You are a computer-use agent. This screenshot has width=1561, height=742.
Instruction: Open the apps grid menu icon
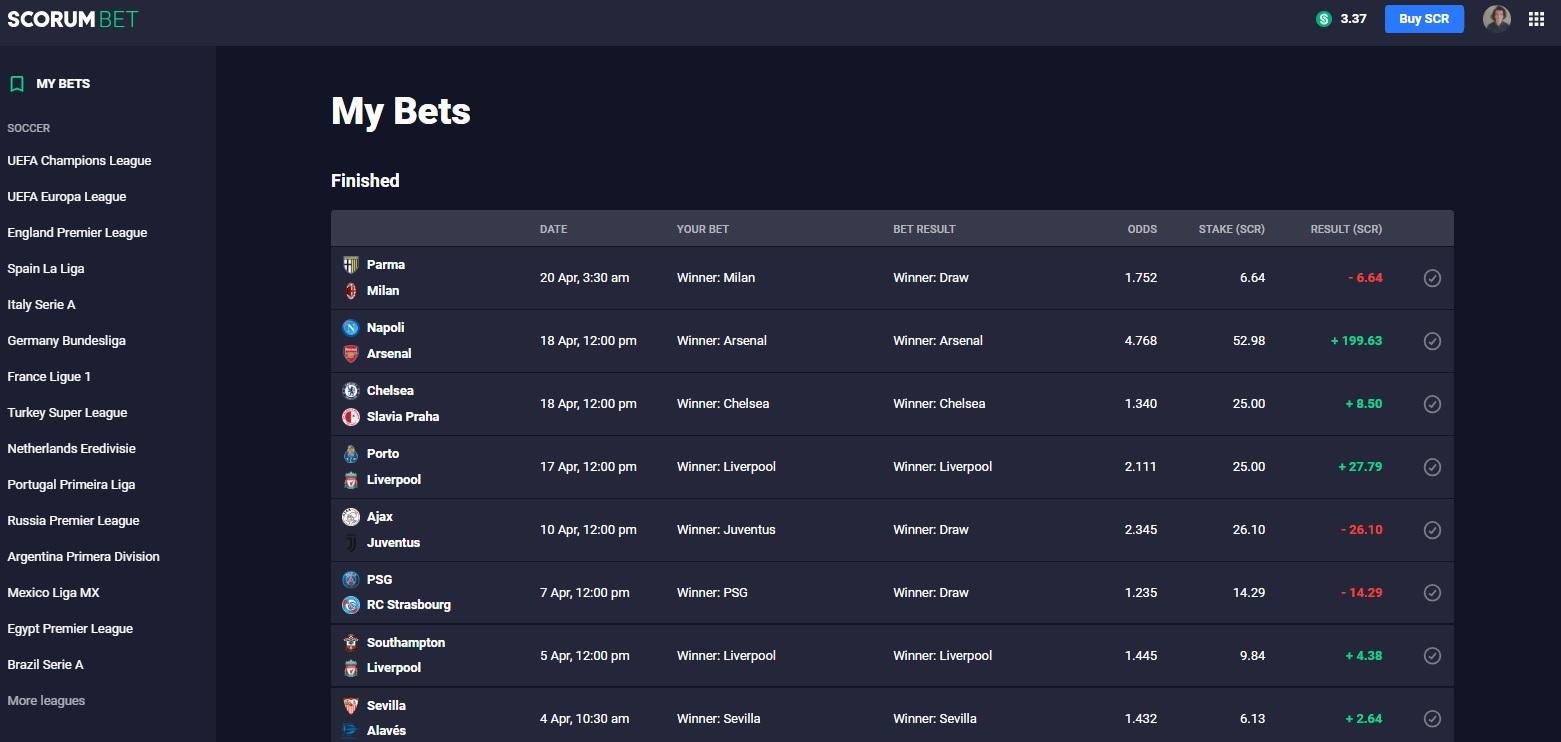click(x=1537, y=19)
